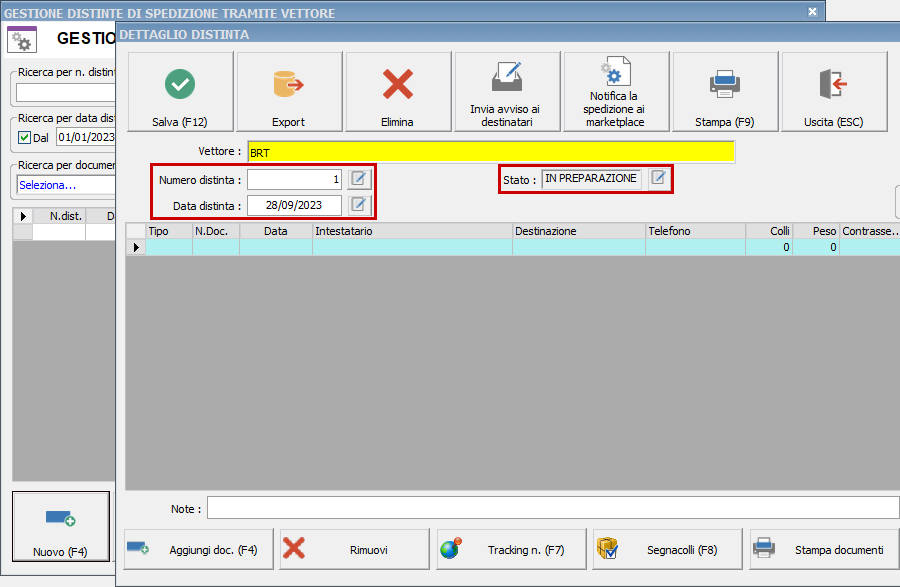Open the Seleziona... document dropdown

pyautogui.click(x=66, y=185)
